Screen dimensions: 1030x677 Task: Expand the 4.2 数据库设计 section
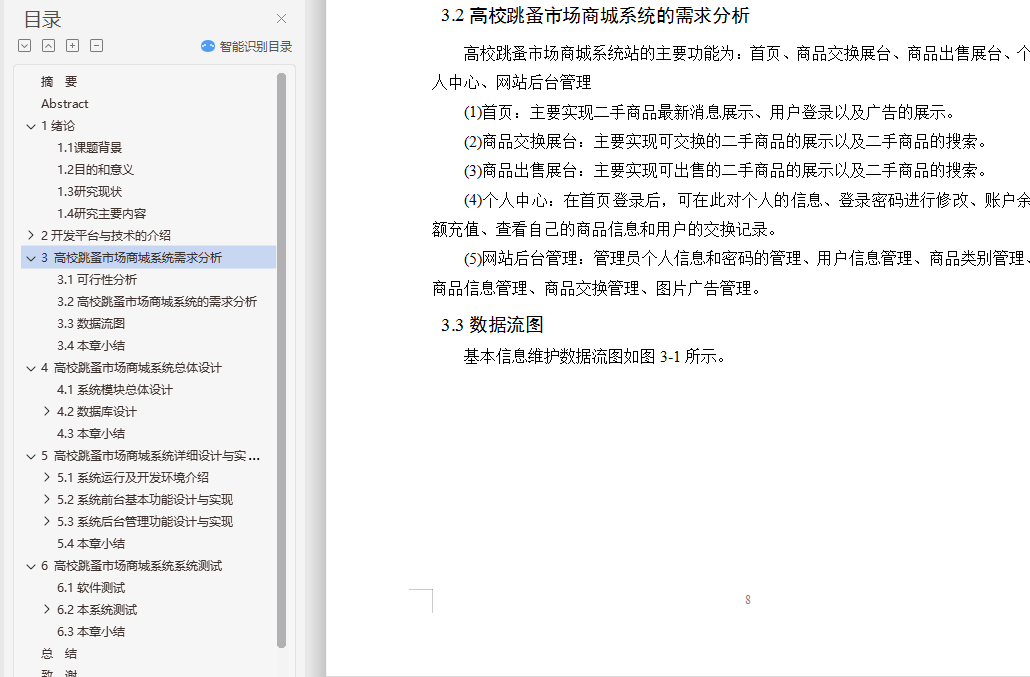(47, 411)
